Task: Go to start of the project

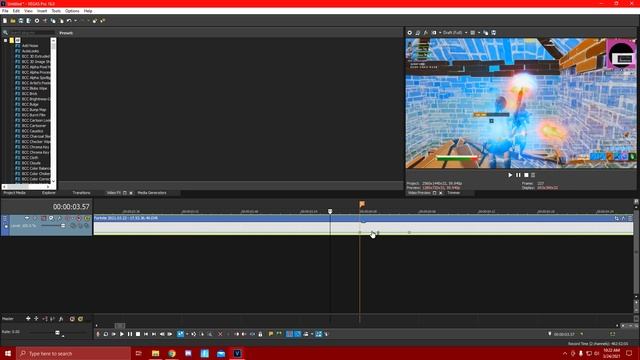Action: pyautogui.click(x=146, y=334)
